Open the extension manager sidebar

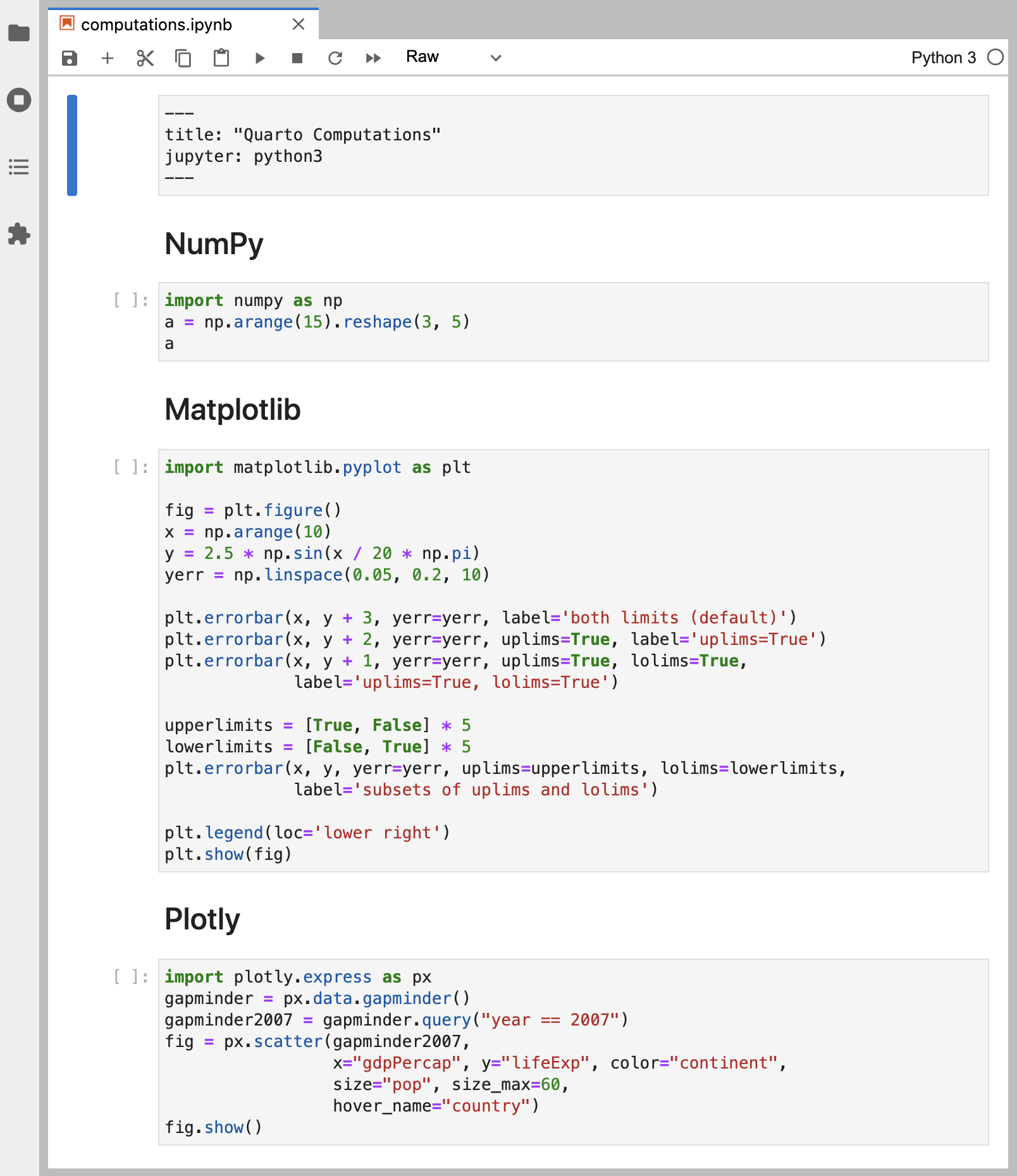point(20,234)
